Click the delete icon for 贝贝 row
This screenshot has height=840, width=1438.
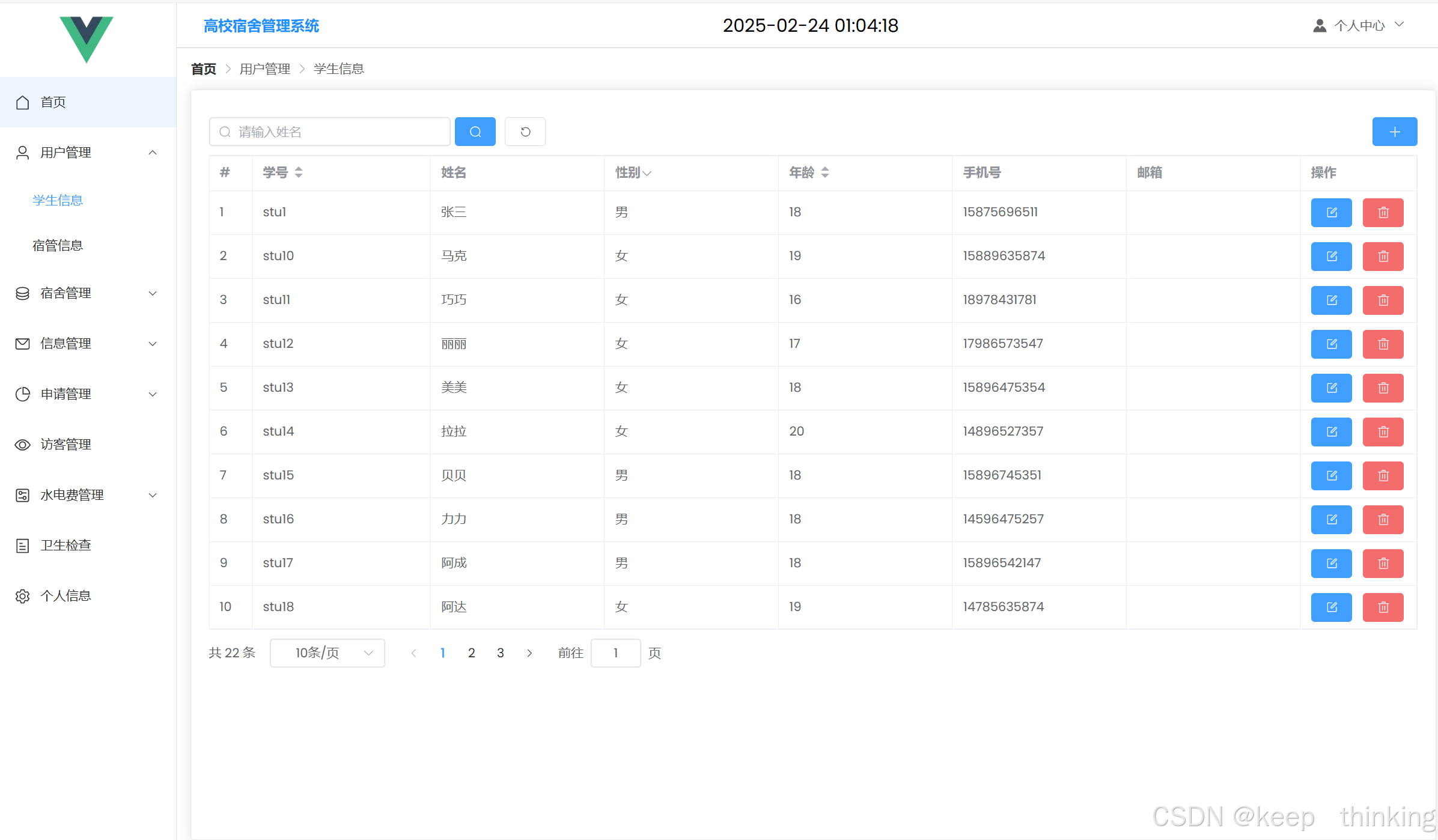[1383, 476]
